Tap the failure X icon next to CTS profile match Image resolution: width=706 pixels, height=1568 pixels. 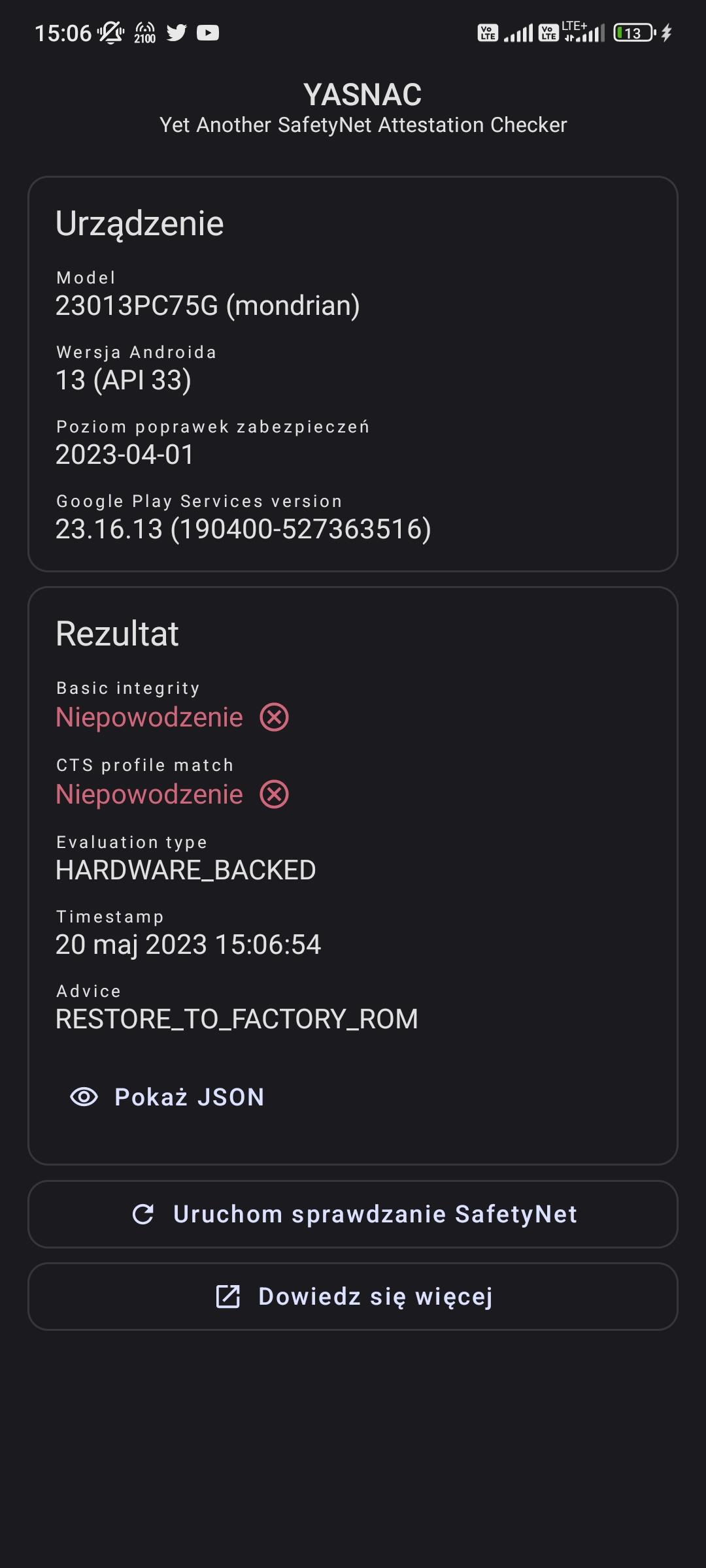pyautogui.click(x=275, y=794)
